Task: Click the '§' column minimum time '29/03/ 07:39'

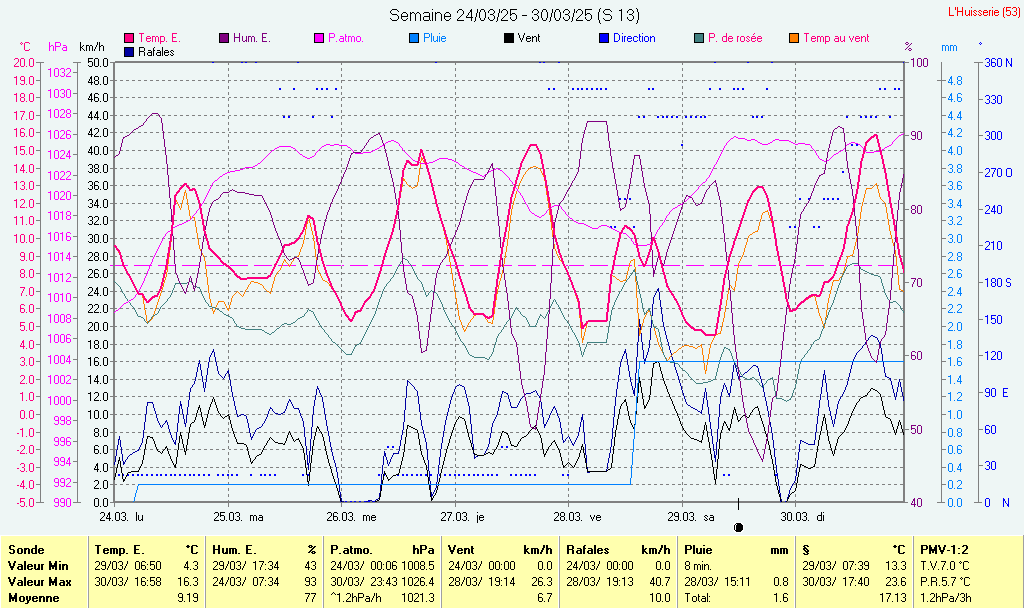Action: 836,566
